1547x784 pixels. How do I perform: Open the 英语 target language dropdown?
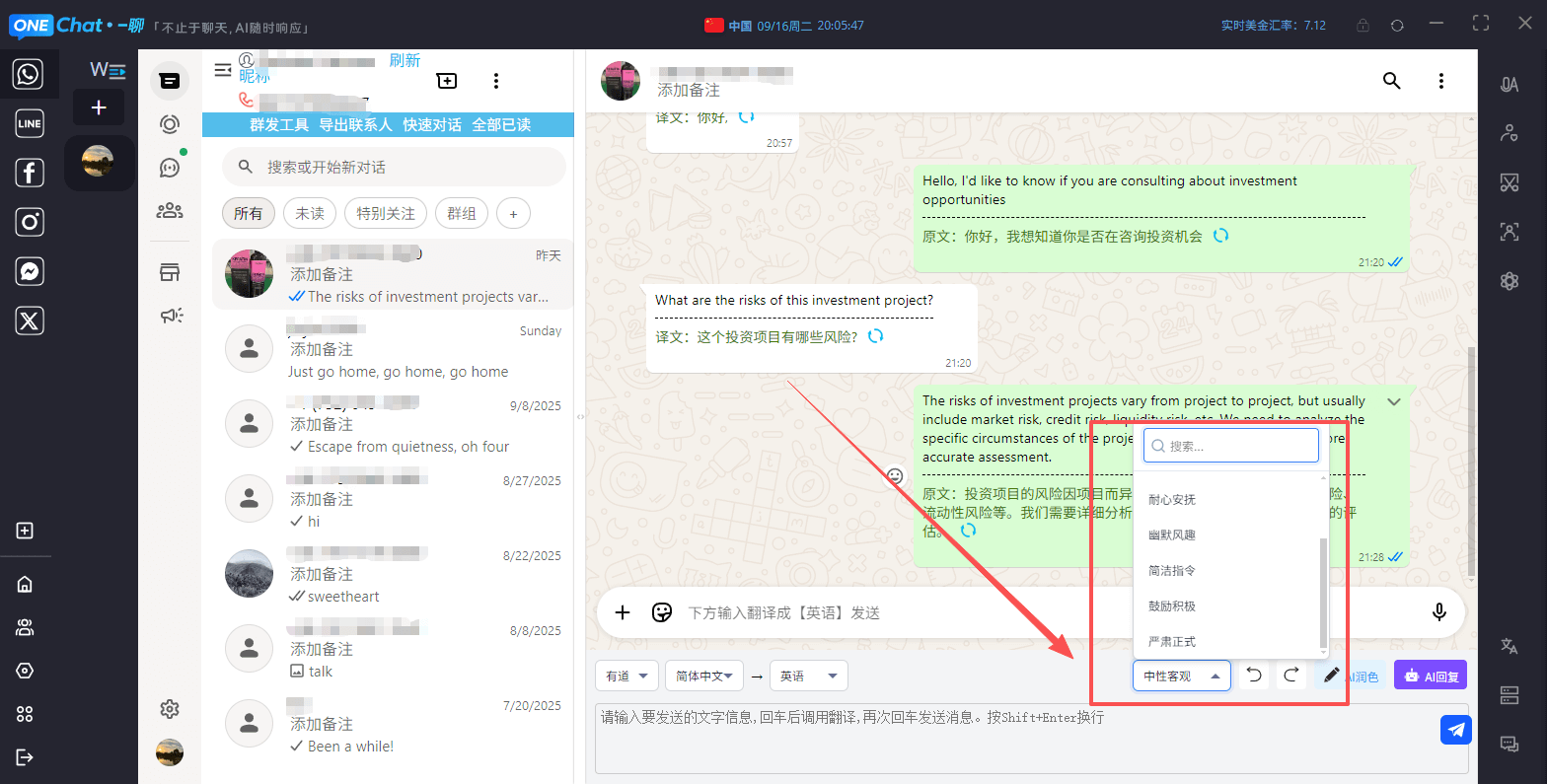[808, 676]
